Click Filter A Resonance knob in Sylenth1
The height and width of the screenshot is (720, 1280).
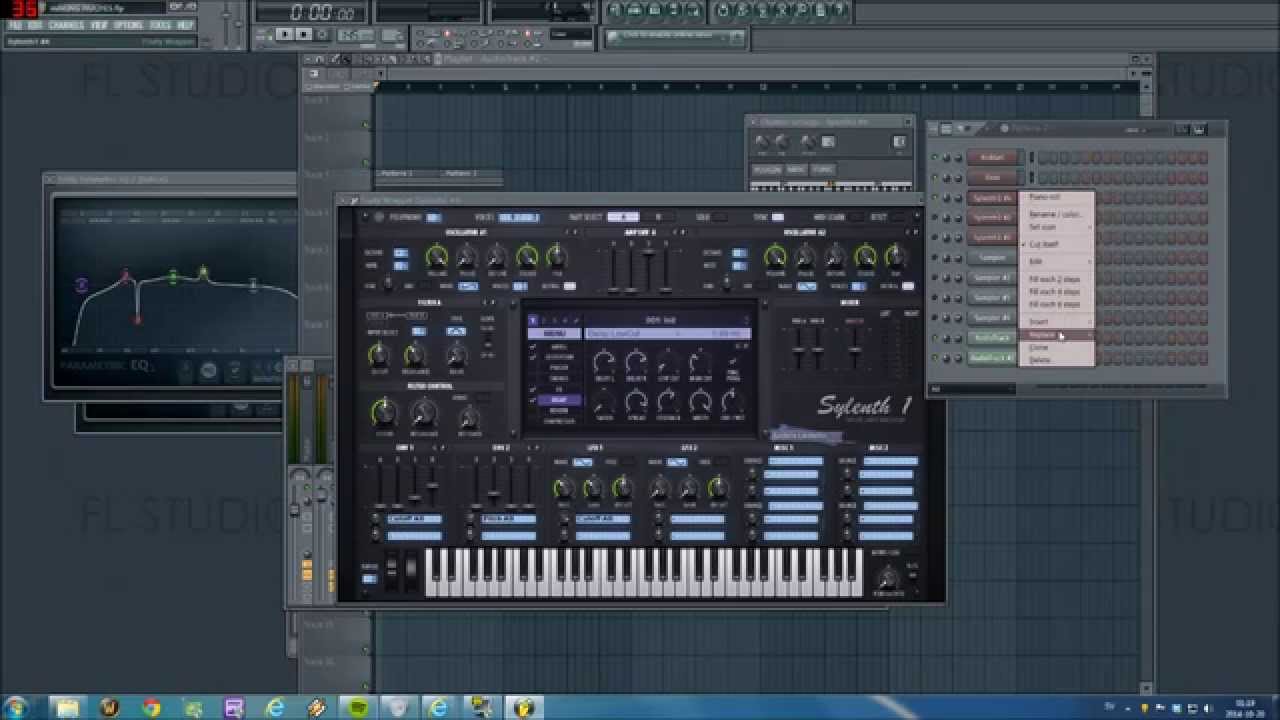415,355
